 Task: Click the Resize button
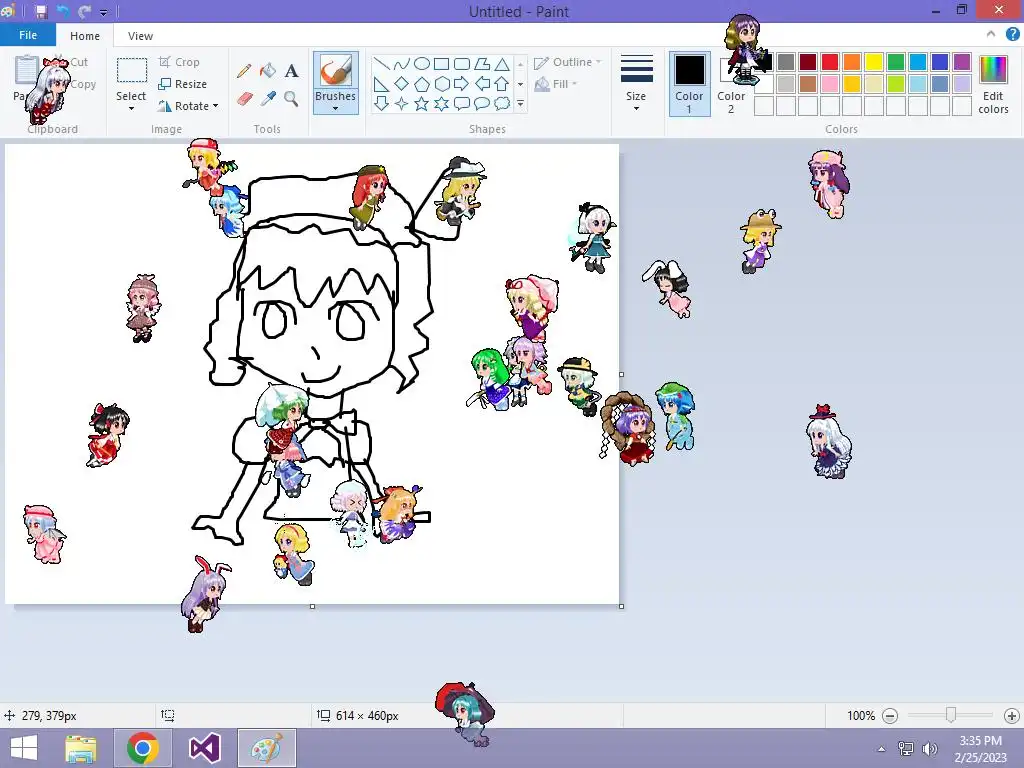(183, 84)
